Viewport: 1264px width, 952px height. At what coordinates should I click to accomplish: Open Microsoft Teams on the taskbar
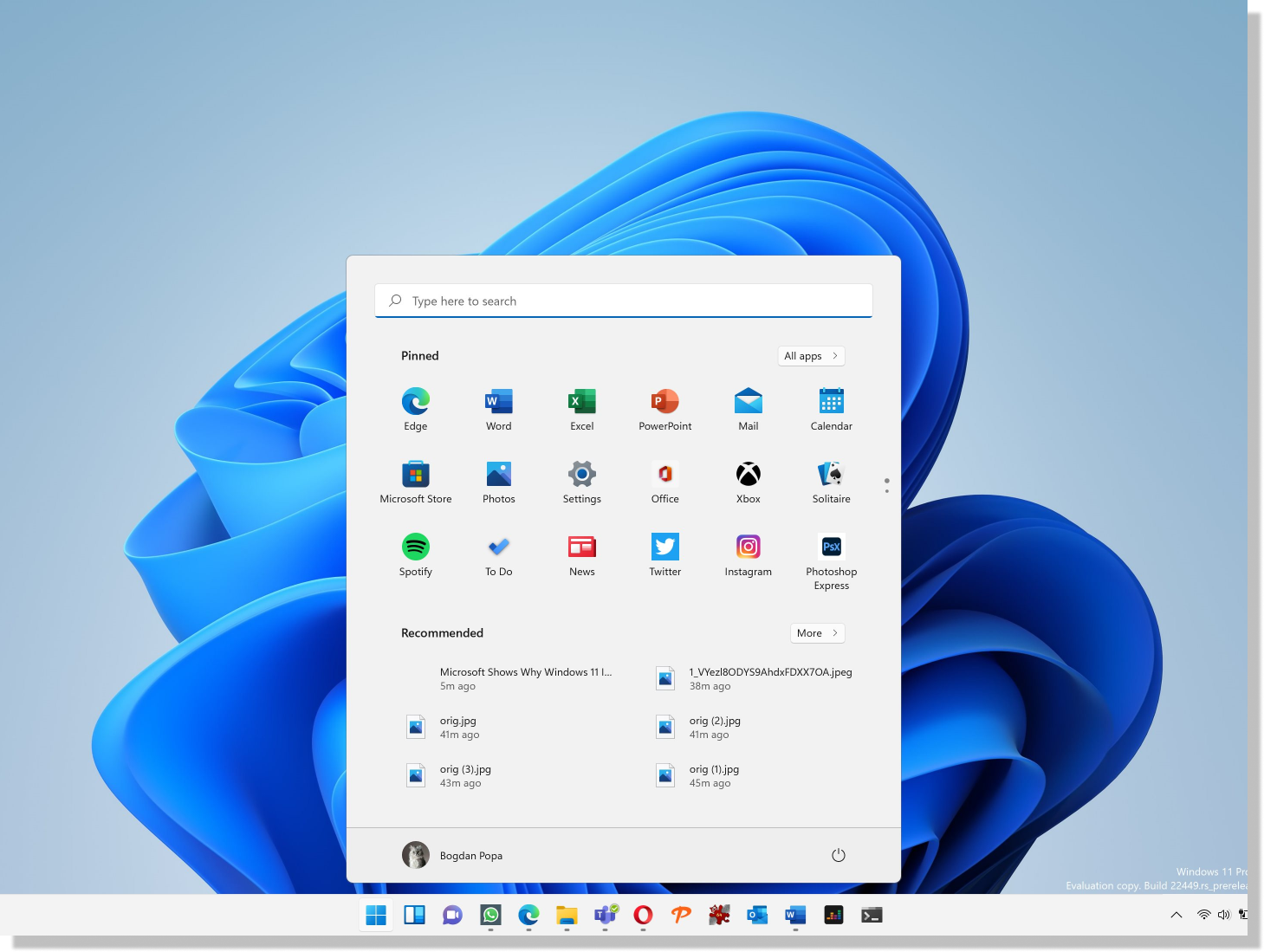tap(605, 915)
